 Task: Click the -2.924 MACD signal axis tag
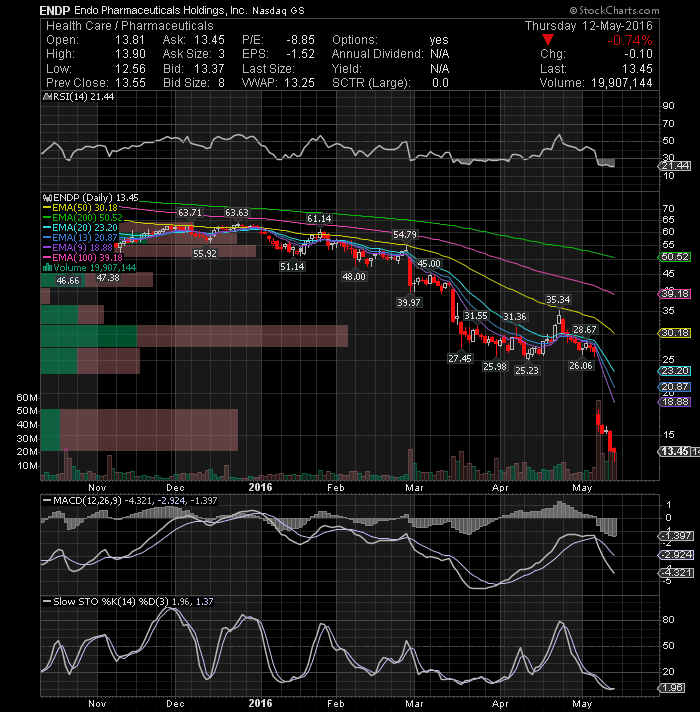point(676,555)
